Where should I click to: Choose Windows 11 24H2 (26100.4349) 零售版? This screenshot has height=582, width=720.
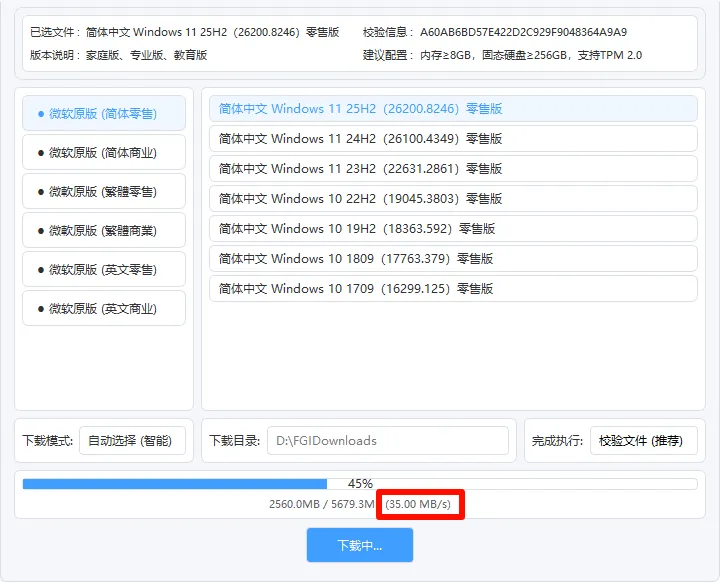pyautogui.click(x=453, y=139)
